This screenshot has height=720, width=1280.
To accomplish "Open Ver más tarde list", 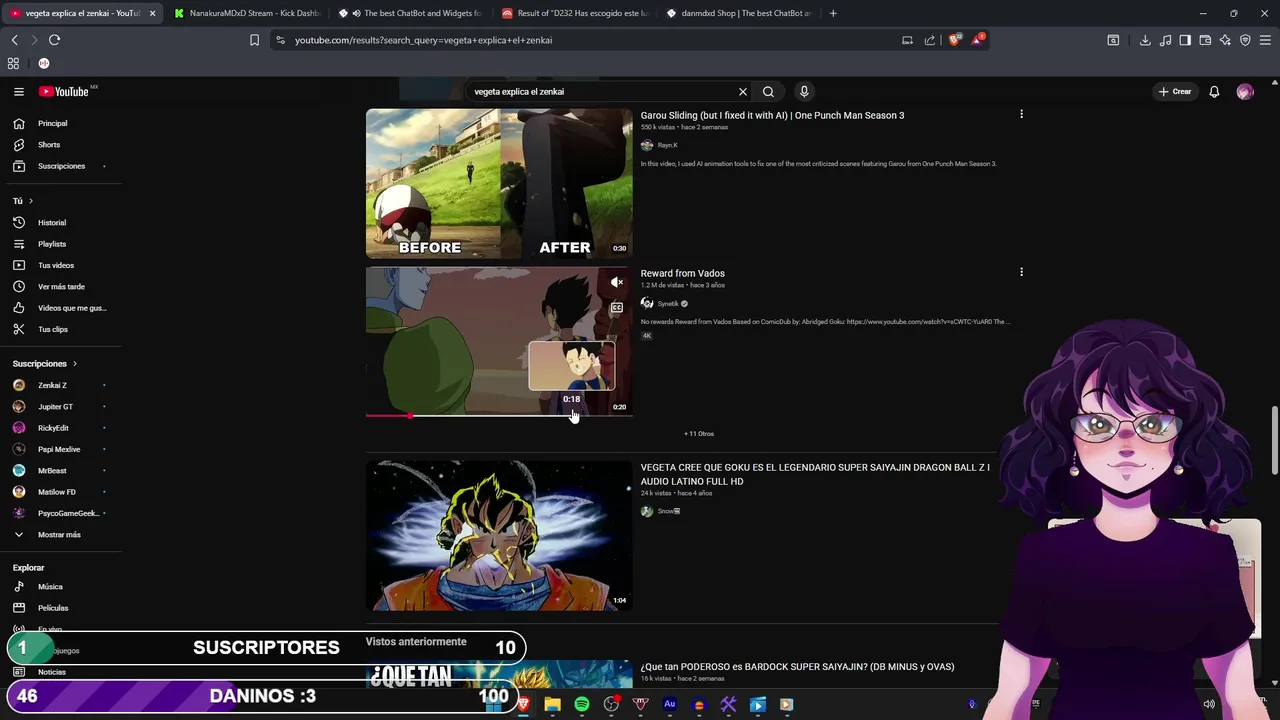I will click(x=60, y=286).
